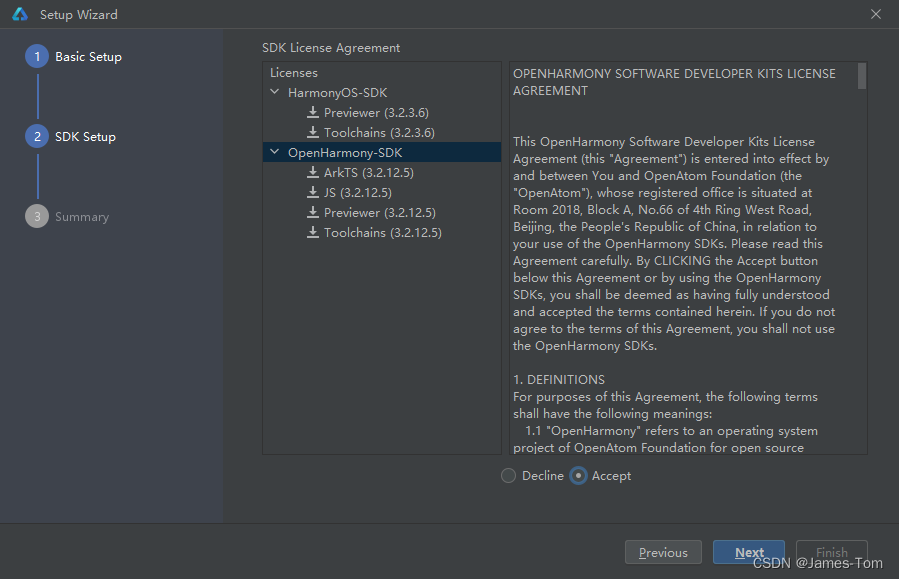Viewport: 899px width, 579px height.
Task: Click download icon beside OpenHarmony Toolchains (3.2.12.5)
Action: tap(312, 233)
